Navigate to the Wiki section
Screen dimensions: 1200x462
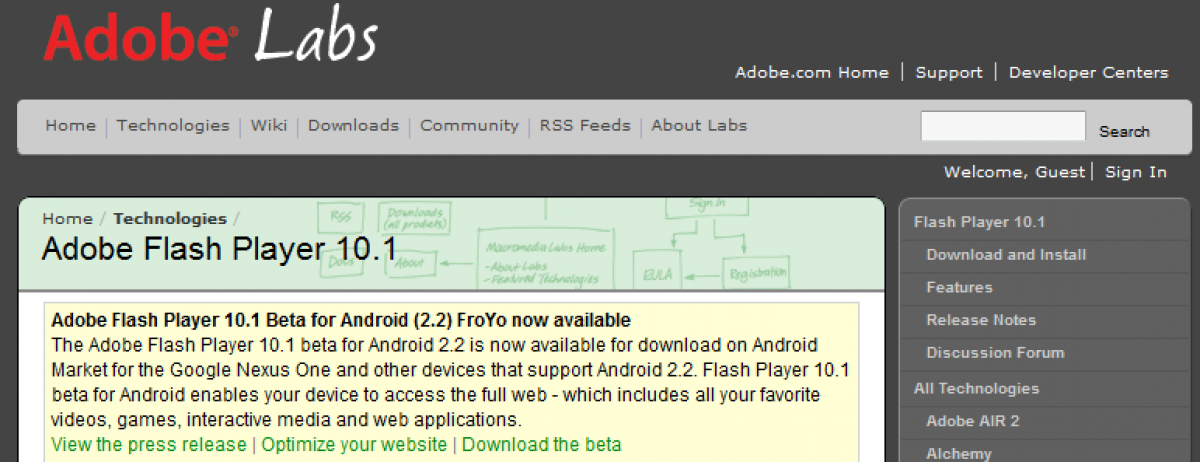269,126
